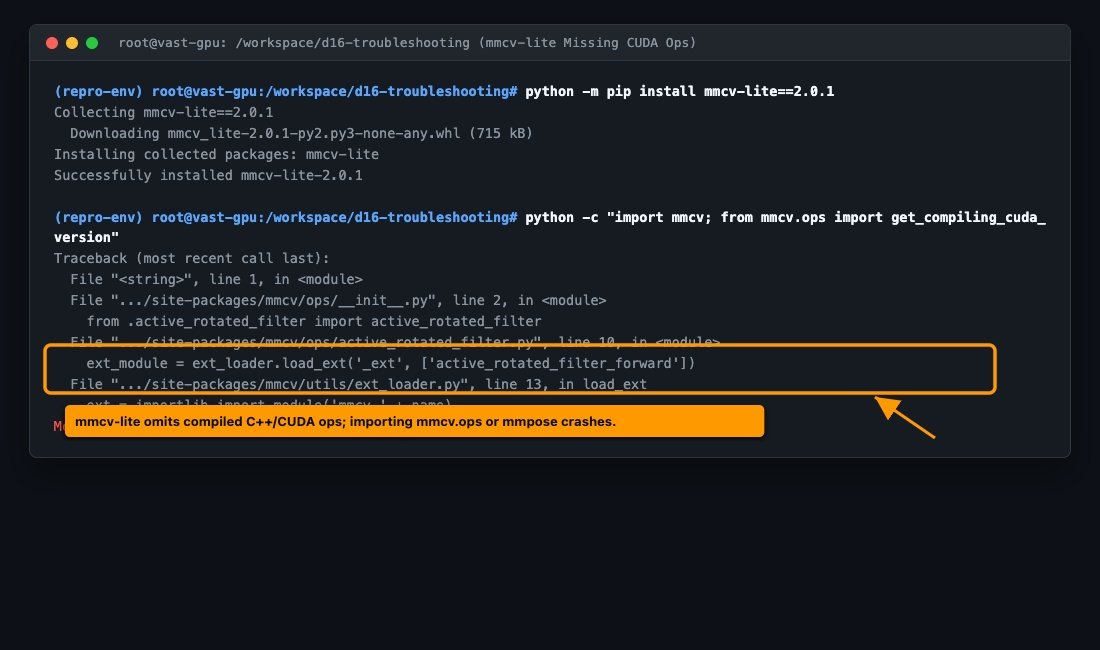This screenshot has width=1100, height=650.
Task: Click the 'File "<string>", line 1' line
Action: pyautogui.click(x=216, y=279)
